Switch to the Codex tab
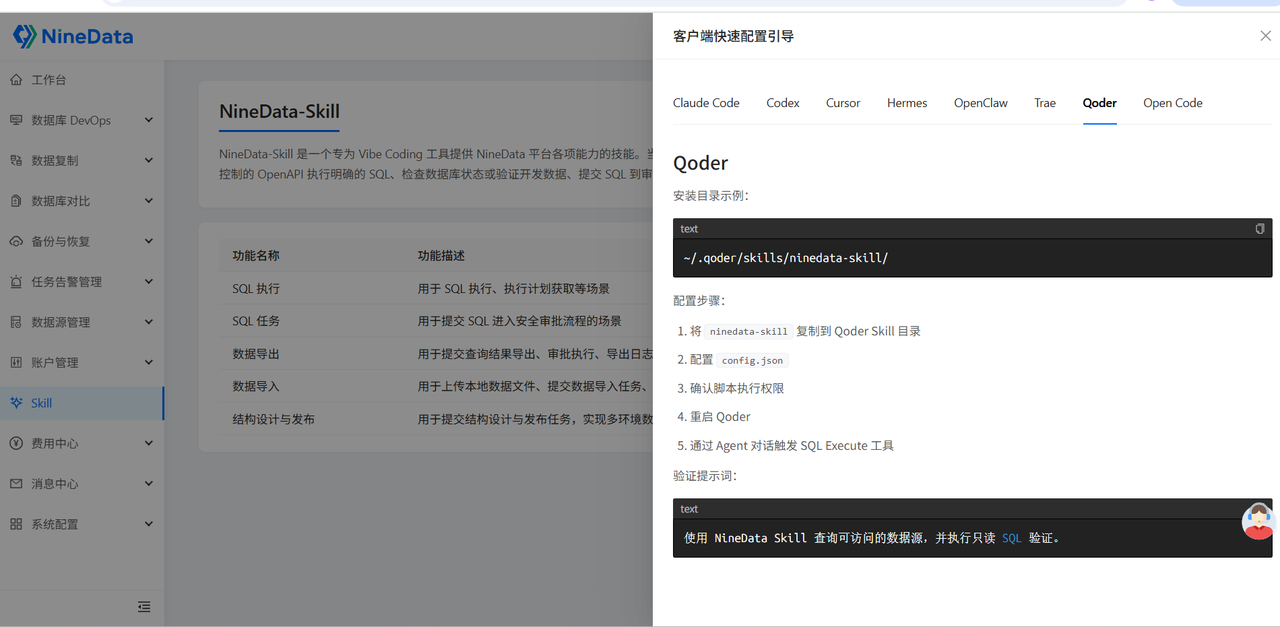Image resolution: width=1280 pixels, height=627 pixels. point(783,103)
